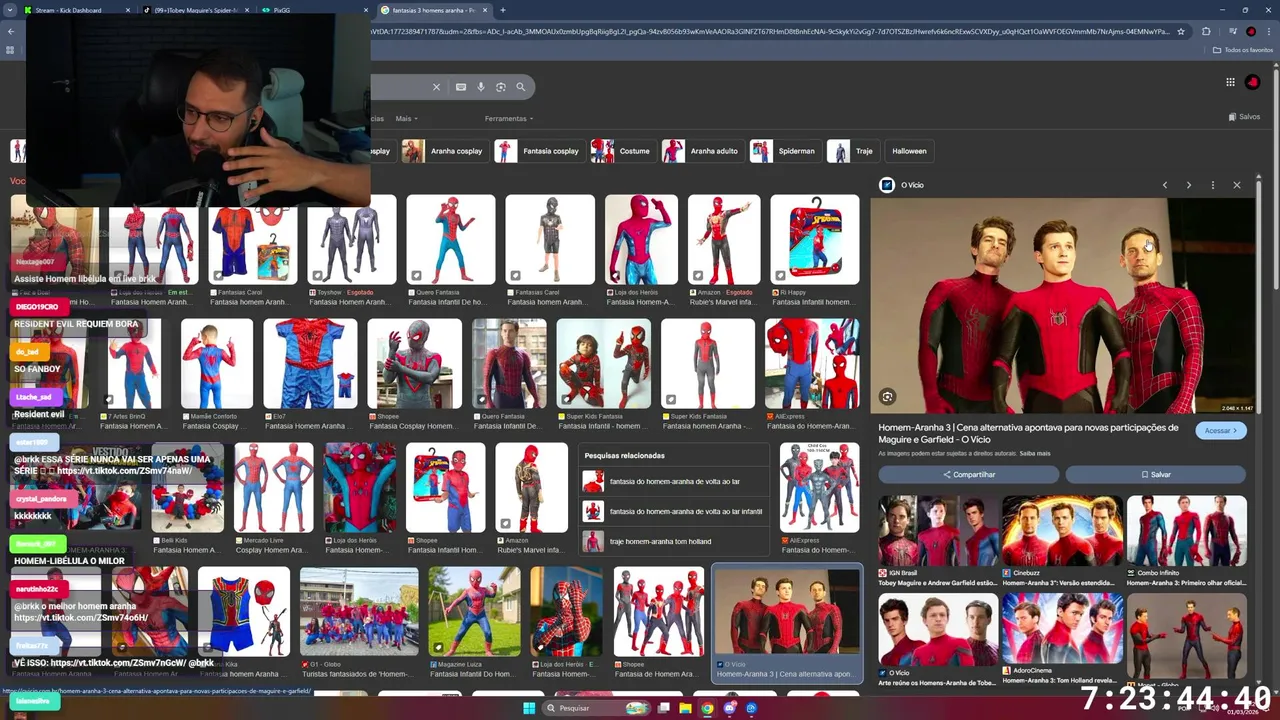Open Google Lens search by image icon
The image size is (1280, 720).
(x=501, y=87)
